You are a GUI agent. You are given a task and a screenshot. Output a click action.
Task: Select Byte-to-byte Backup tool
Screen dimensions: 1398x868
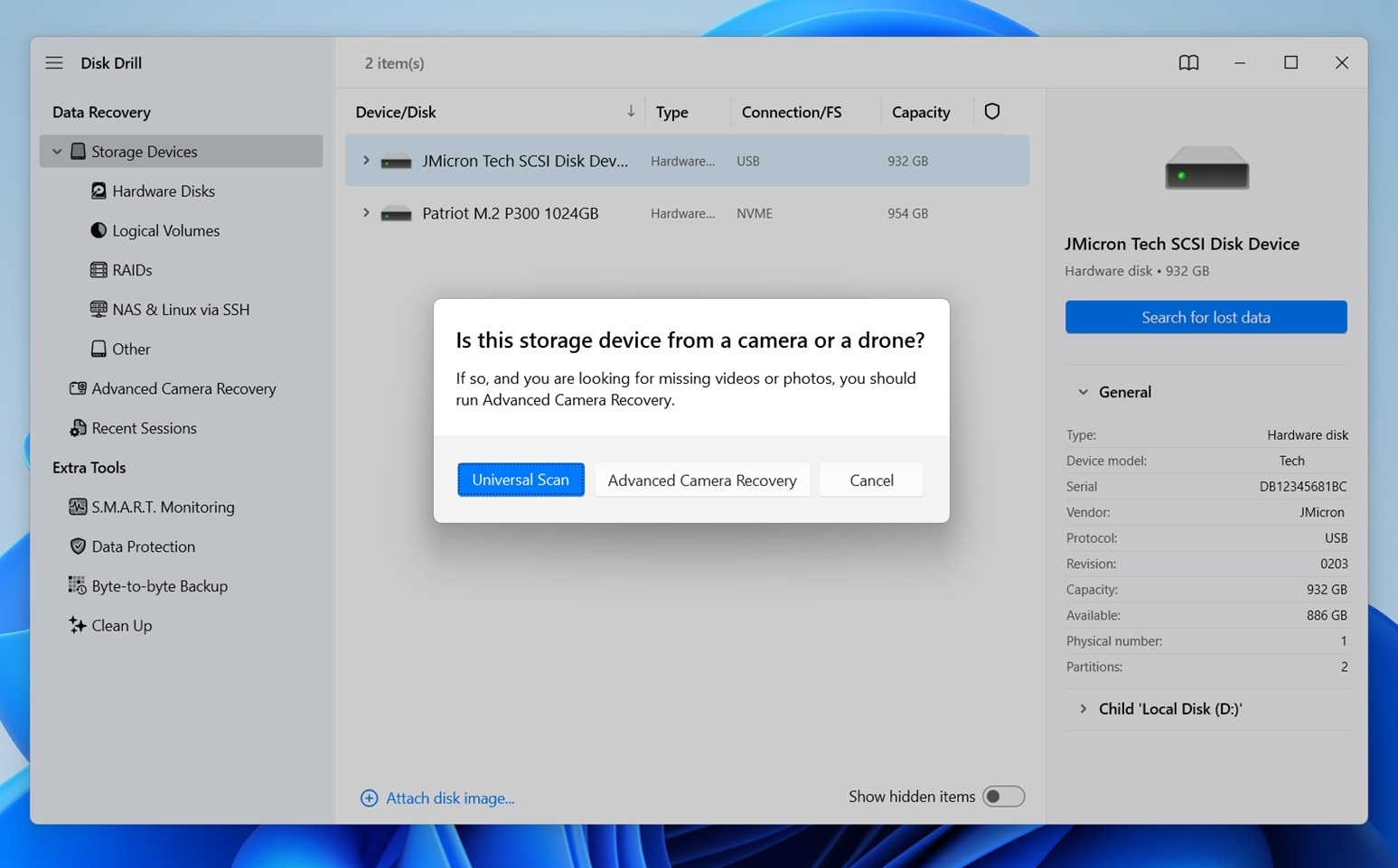tap(159, 586)
